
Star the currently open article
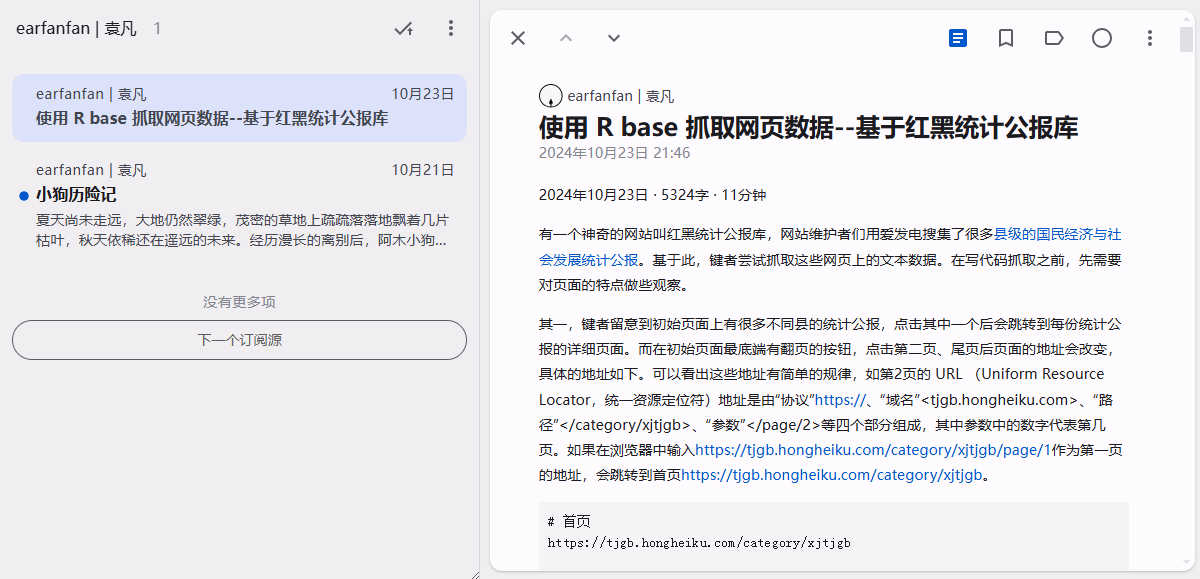point(1005,38)
